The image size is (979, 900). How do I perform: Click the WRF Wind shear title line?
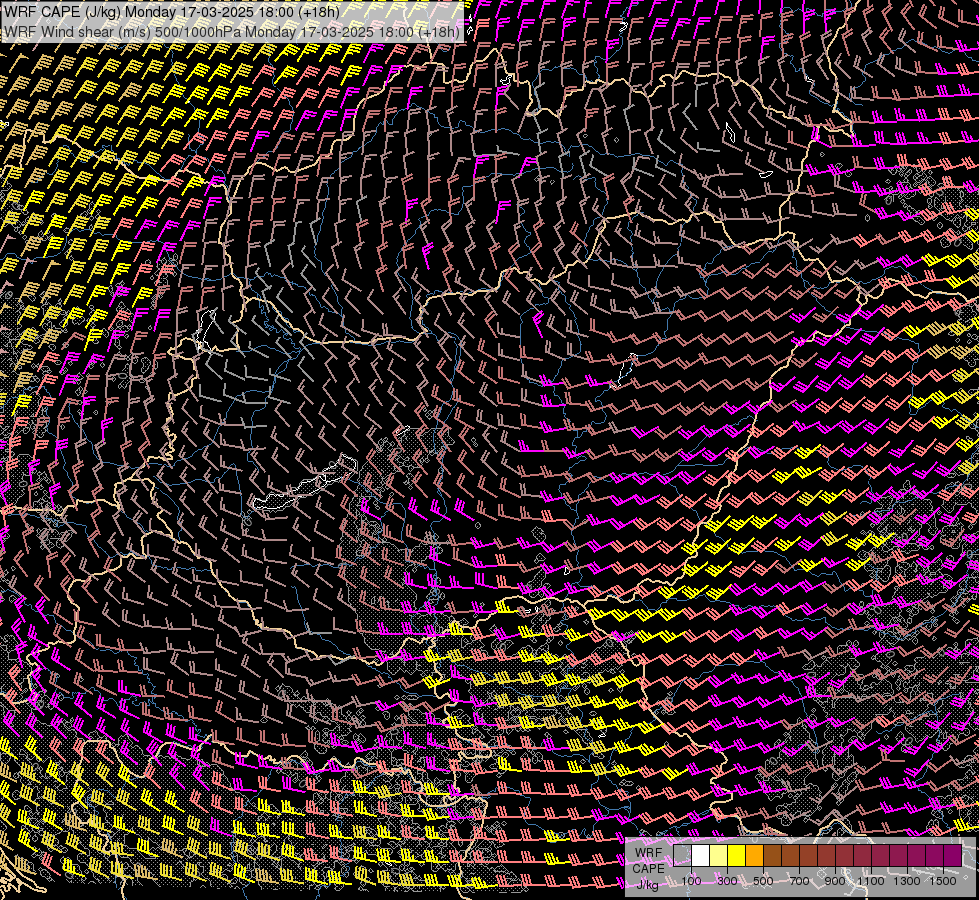tap(232, 31)
